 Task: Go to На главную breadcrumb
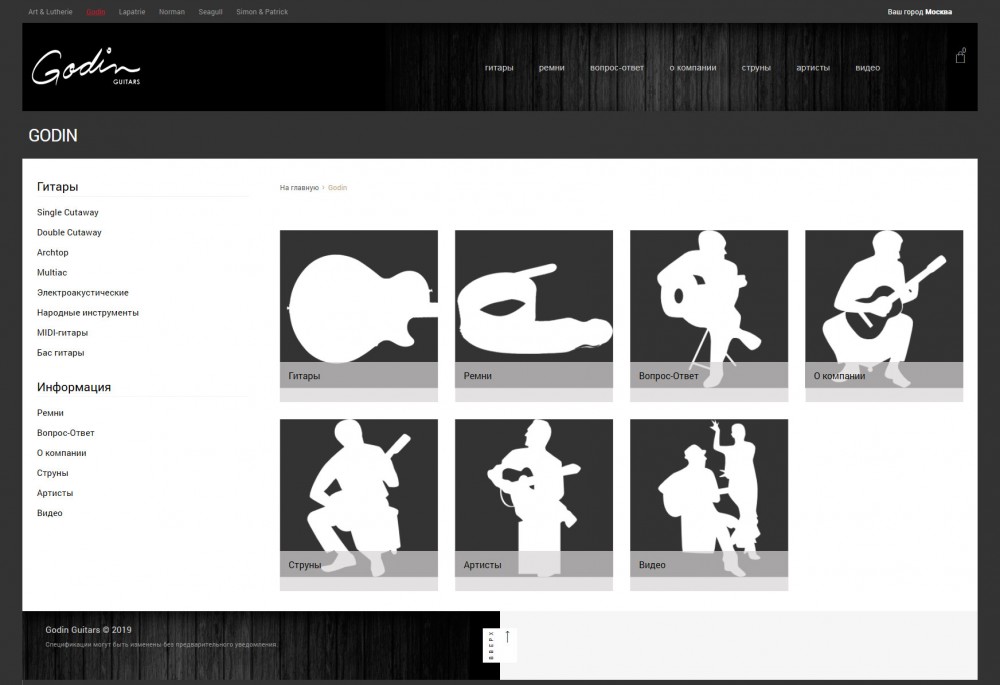tap(299, 188)
